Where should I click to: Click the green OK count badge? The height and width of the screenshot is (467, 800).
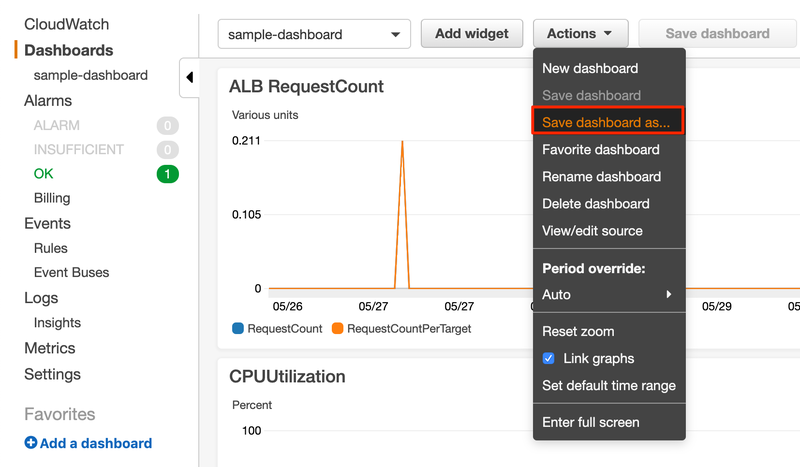167,174
